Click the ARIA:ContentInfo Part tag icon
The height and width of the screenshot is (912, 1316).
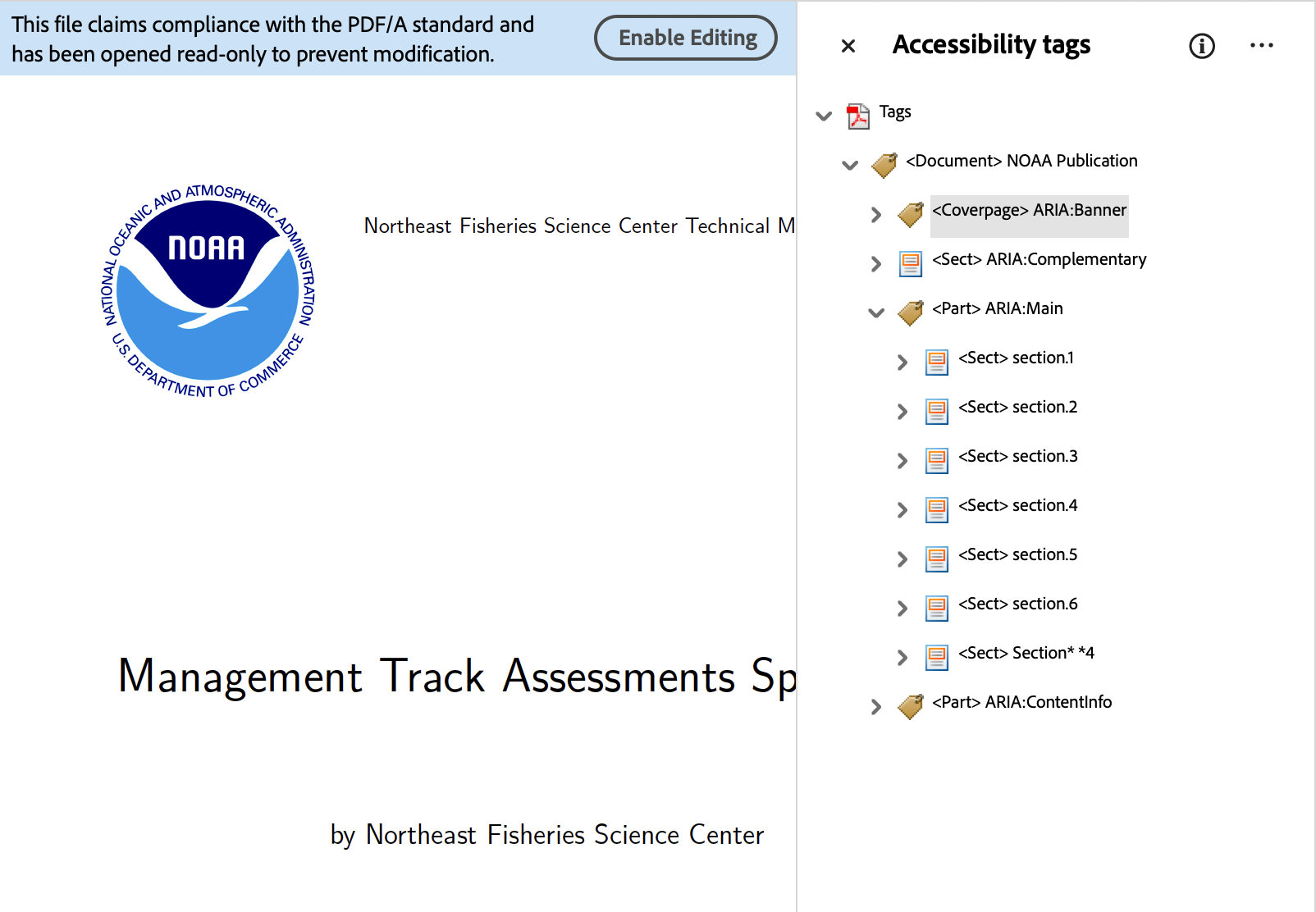click(x=910, y=706)
